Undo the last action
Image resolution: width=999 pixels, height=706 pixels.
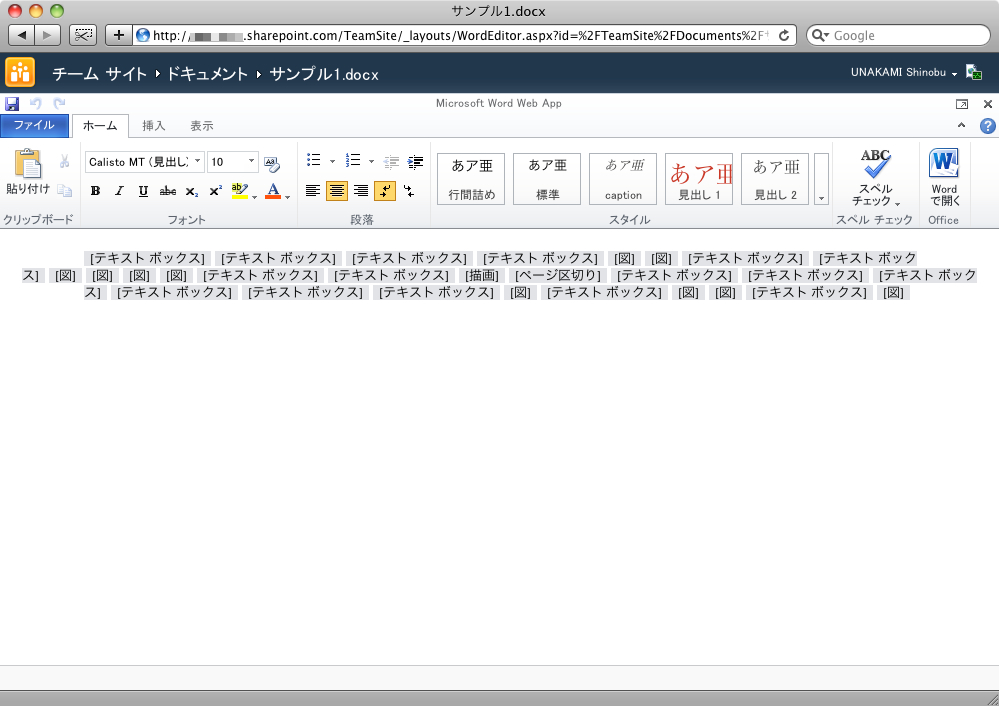point(36,103)
